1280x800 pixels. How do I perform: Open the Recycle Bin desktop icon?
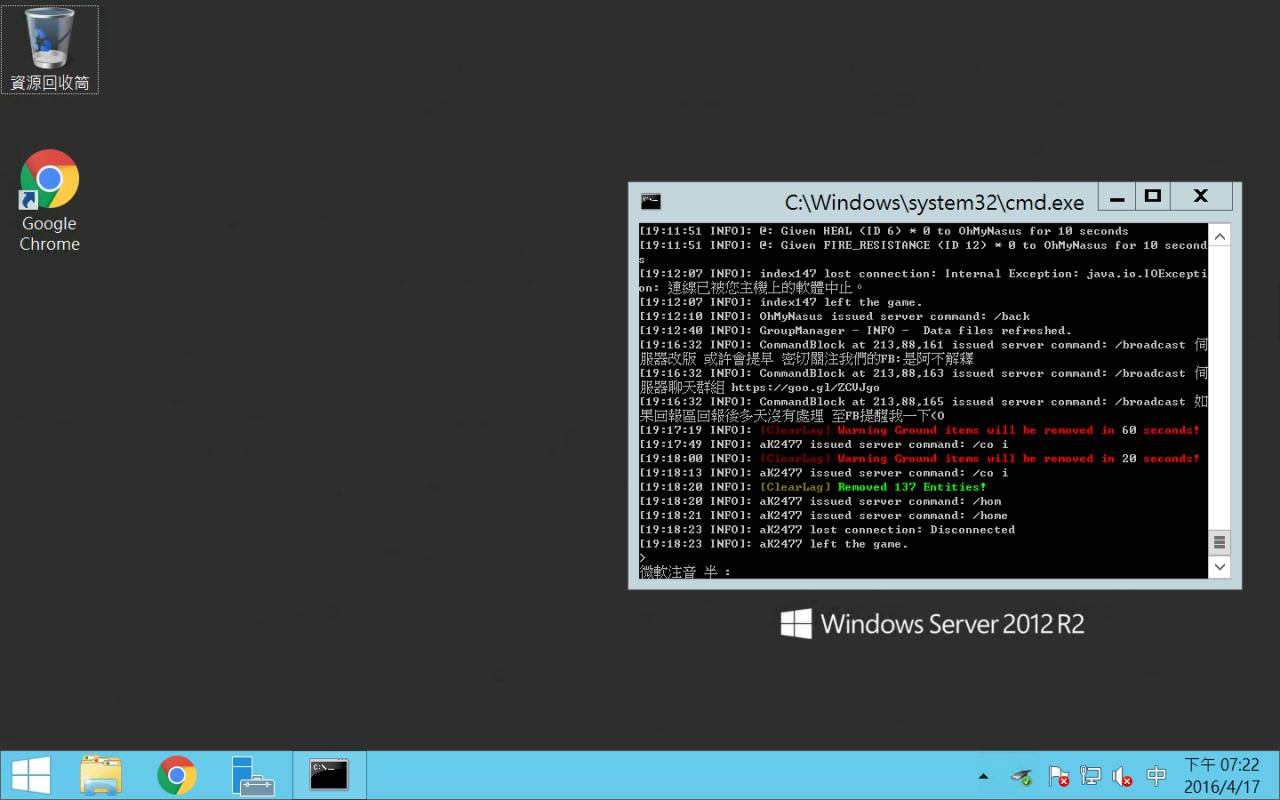pyautogui.click(x=50, y=49)
